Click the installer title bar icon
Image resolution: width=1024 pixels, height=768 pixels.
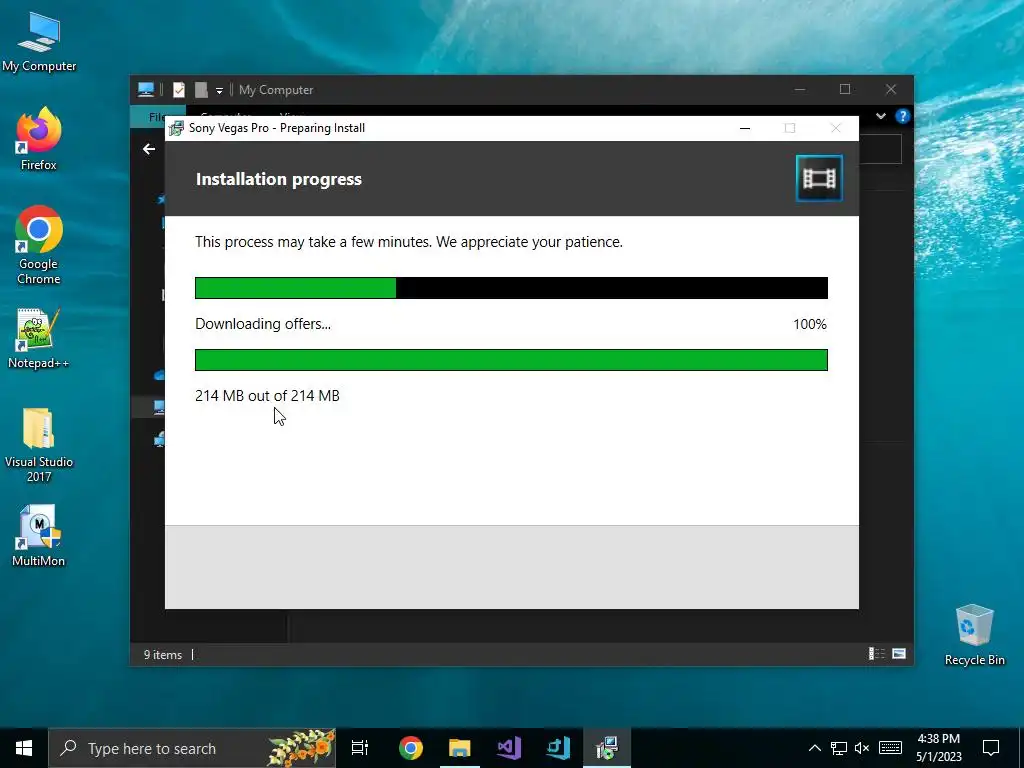(176, 128)
